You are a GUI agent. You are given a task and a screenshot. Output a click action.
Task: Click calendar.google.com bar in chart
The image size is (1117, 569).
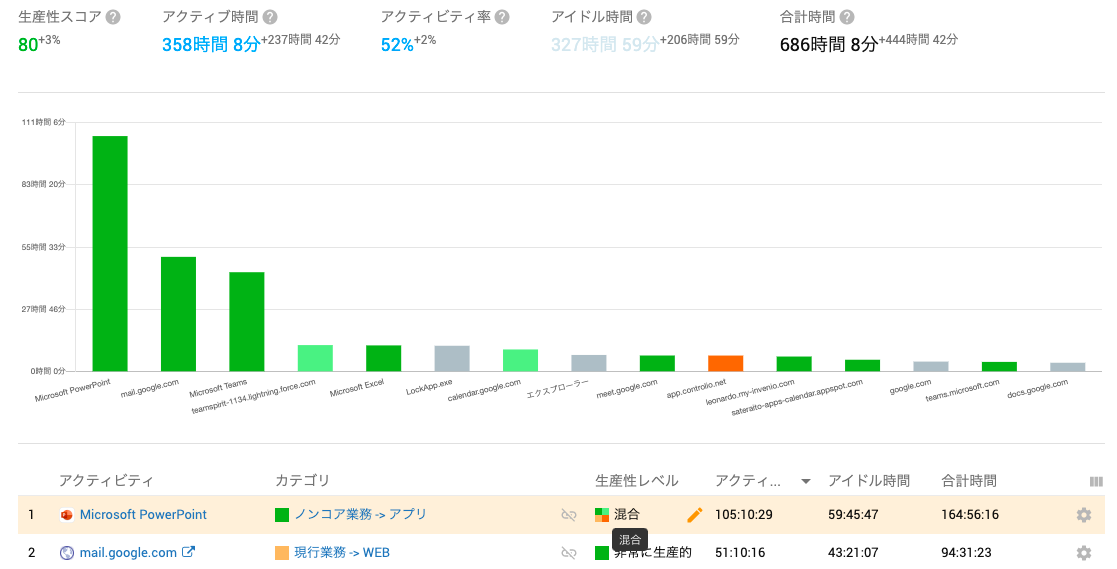(520, 360)
